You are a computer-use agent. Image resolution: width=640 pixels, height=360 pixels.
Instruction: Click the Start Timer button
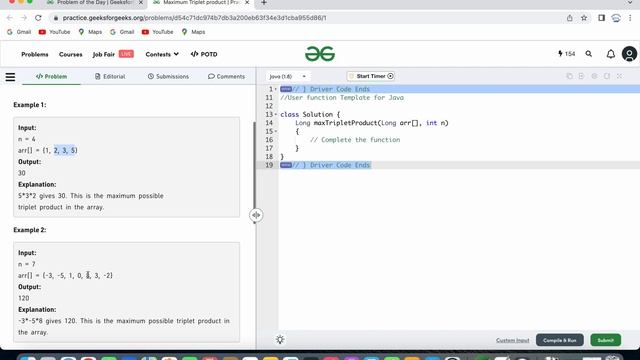[371, 76]
